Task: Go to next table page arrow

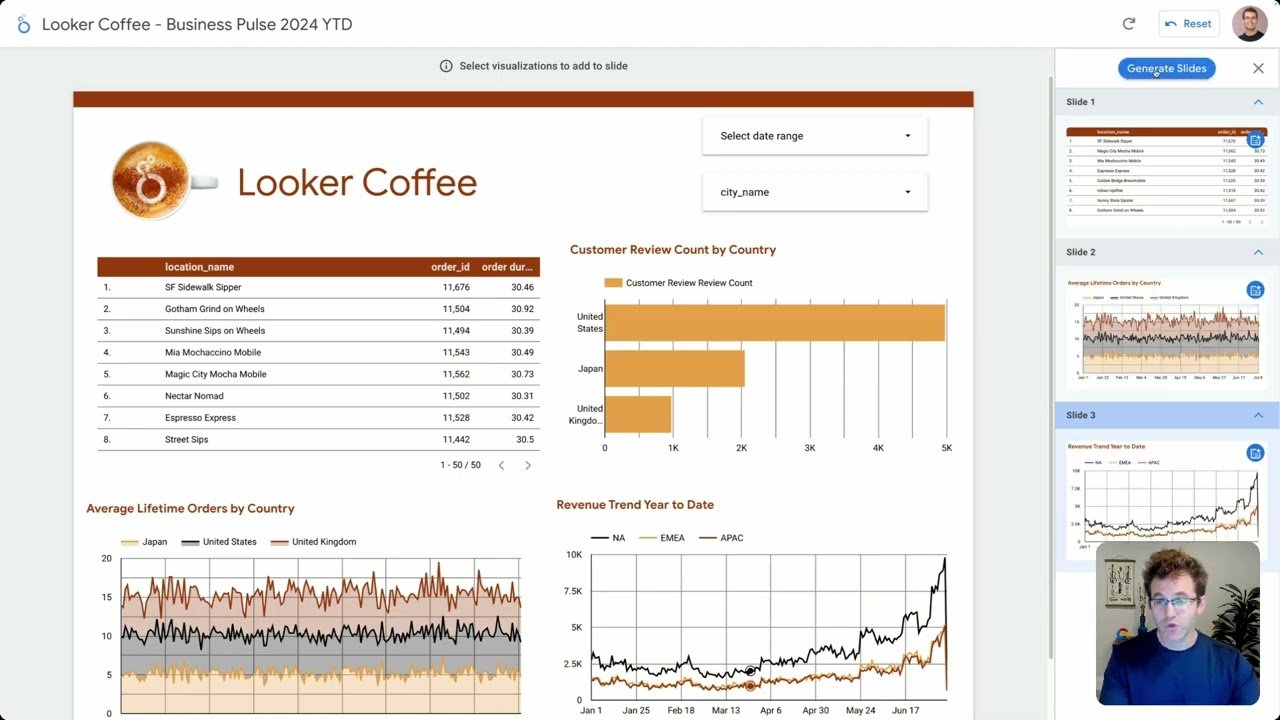Action: [x=528, y=465]
